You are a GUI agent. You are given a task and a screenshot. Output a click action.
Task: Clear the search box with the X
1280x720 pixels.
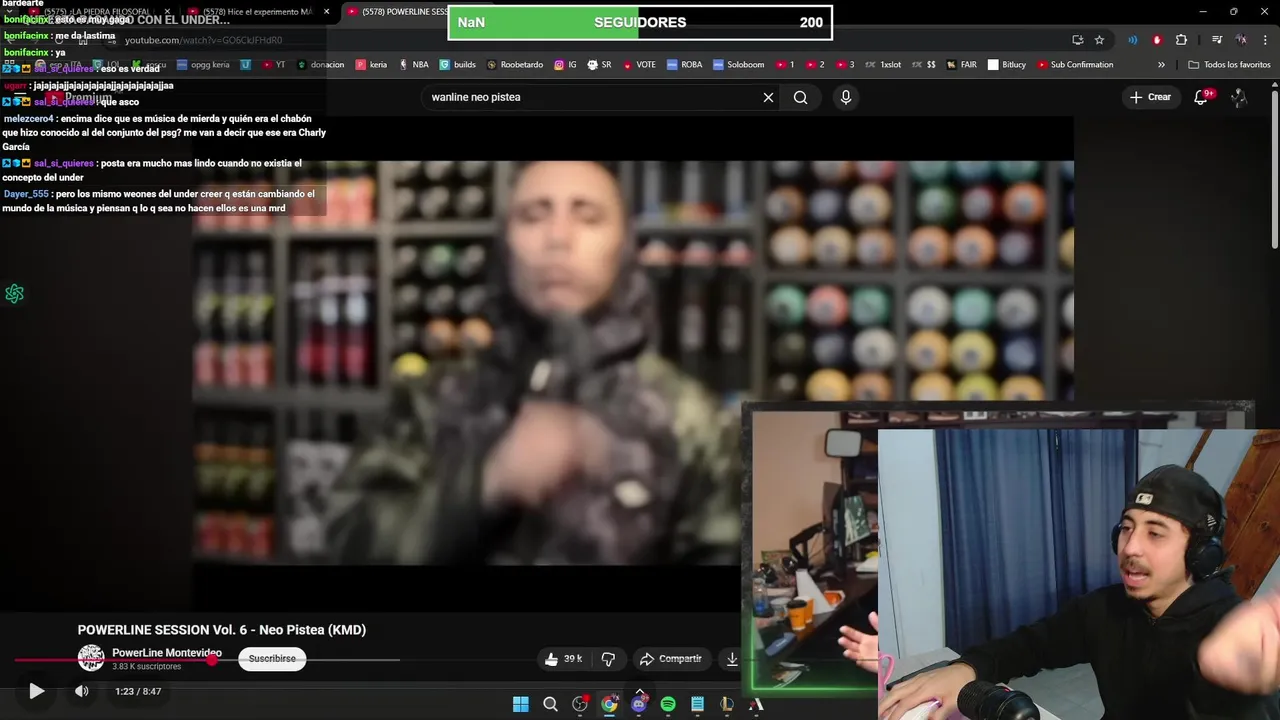[x=768, y=97]
